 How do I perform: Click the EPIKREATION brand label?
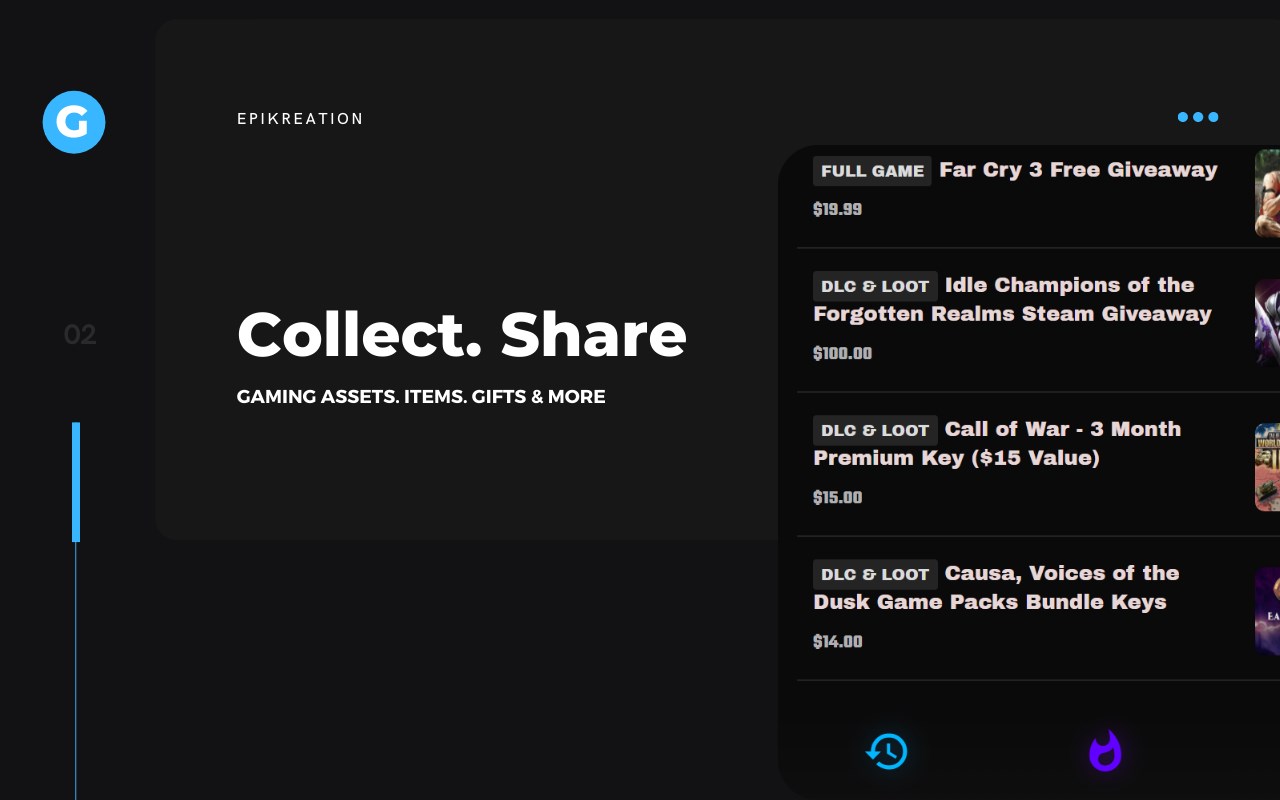(x=300, y=119)
